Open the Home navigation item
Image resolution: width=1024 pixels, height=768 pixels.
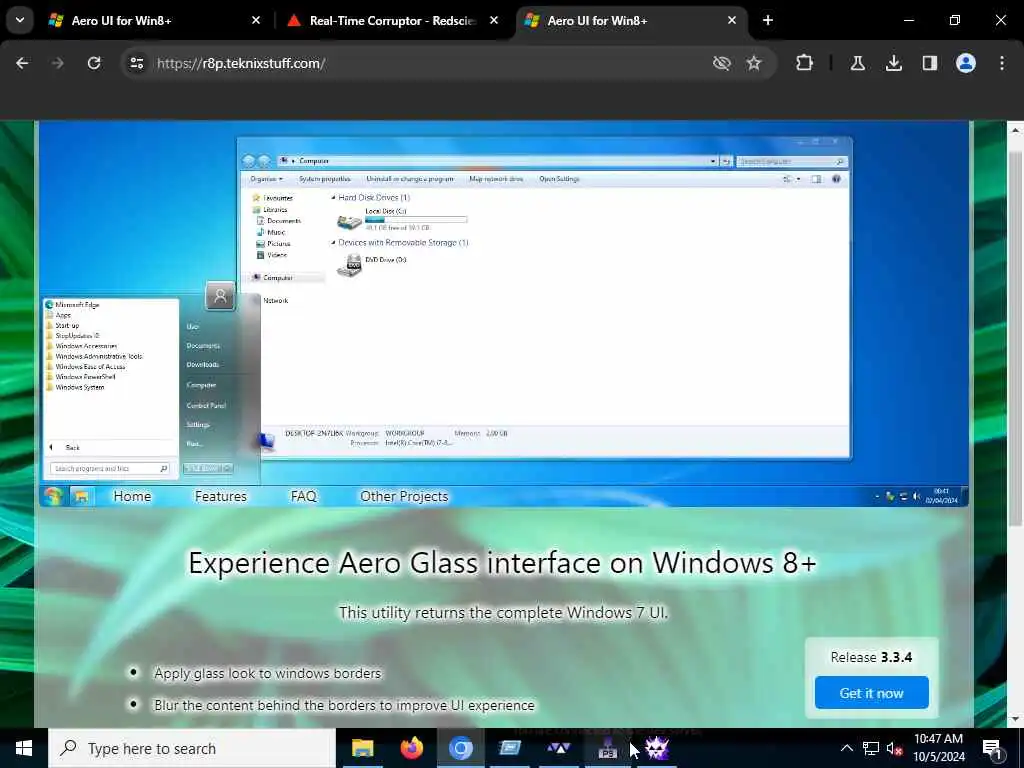(x=132, y=496)
